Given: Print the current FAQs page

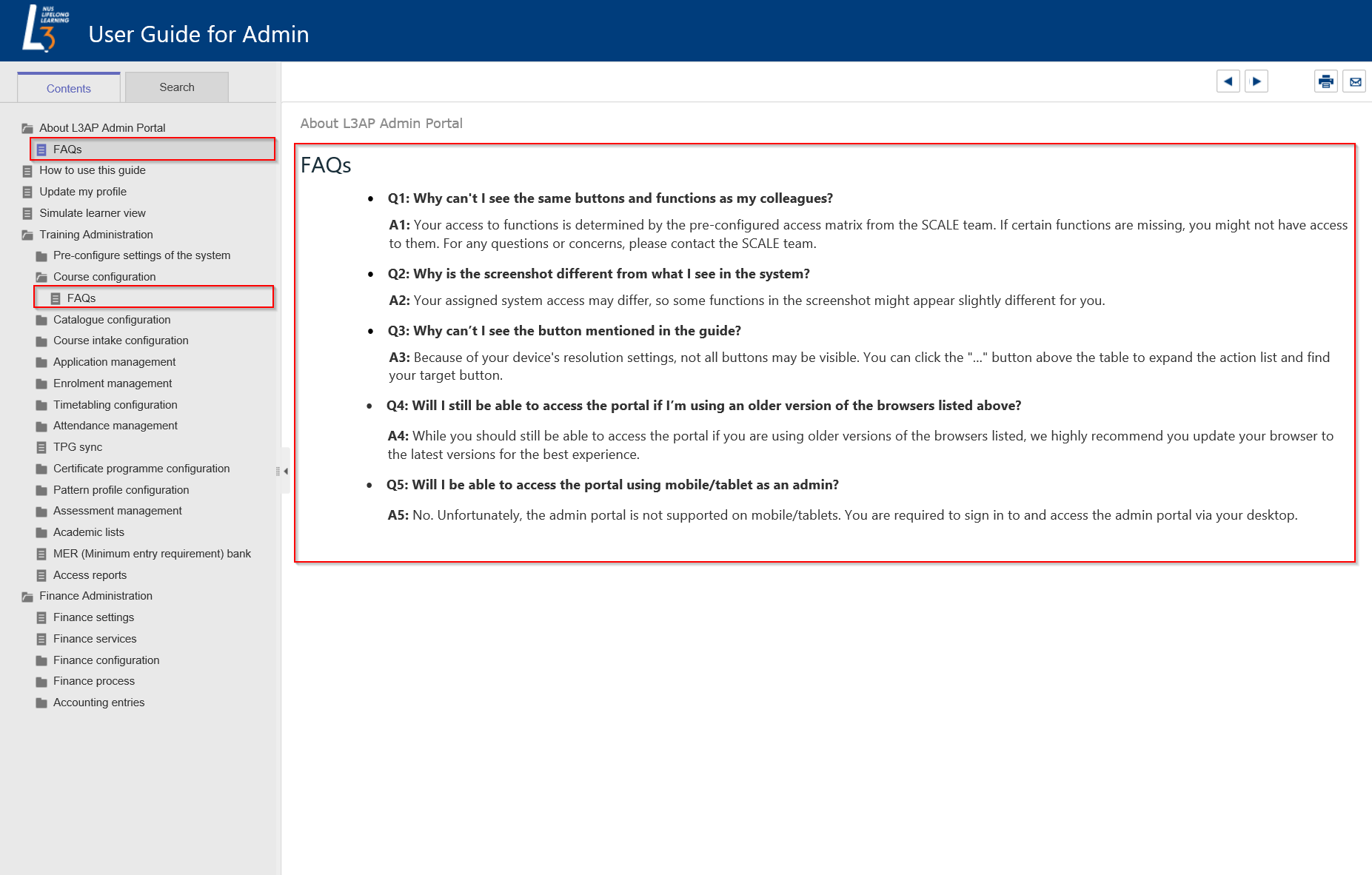Looking at the screenshot, I should (1325, 81).
